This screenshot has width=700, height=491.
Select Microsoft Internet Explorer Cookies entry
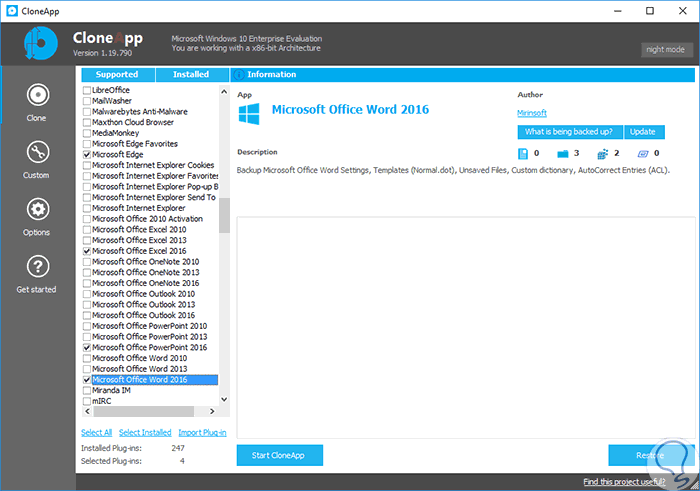tap(153, 165)
